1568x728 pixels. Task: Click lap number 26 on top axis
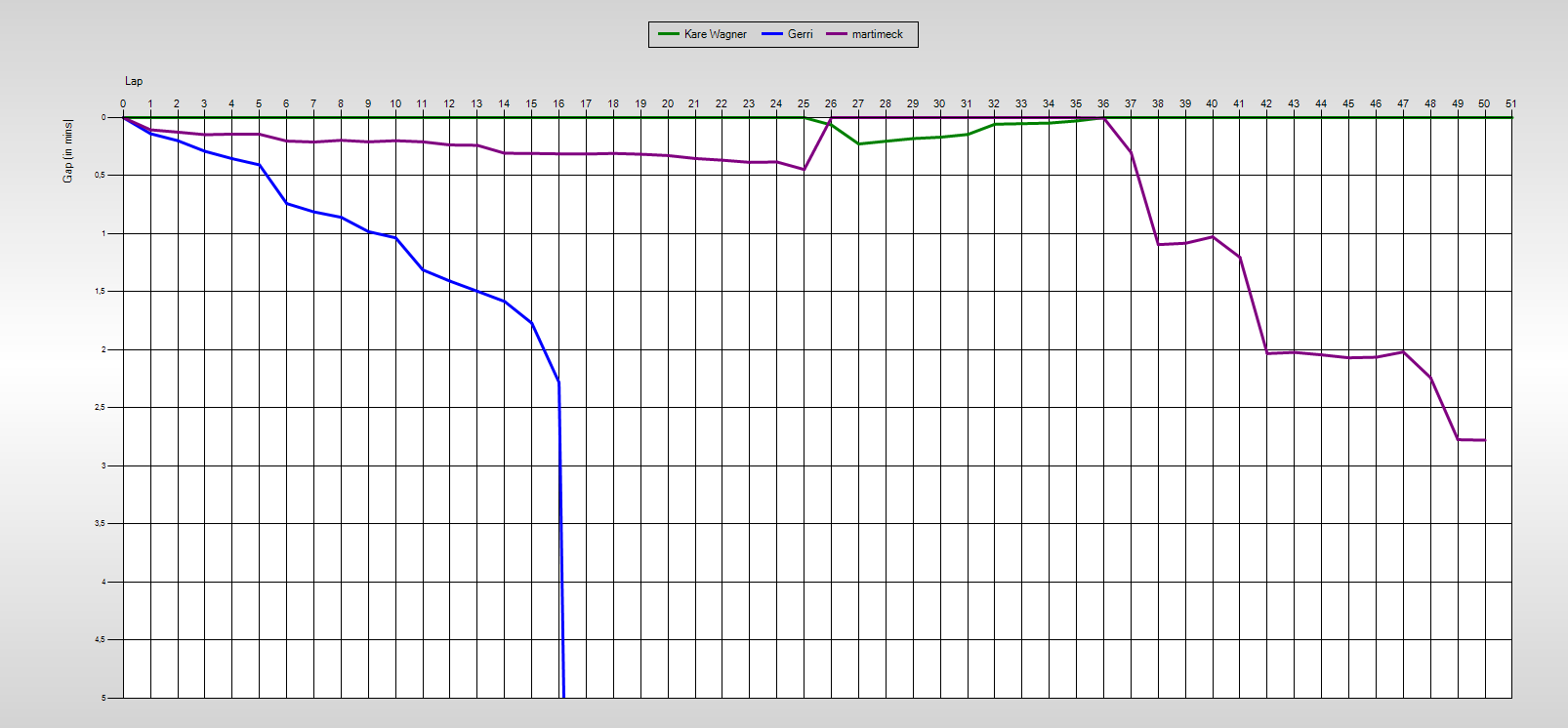[831, 103]
